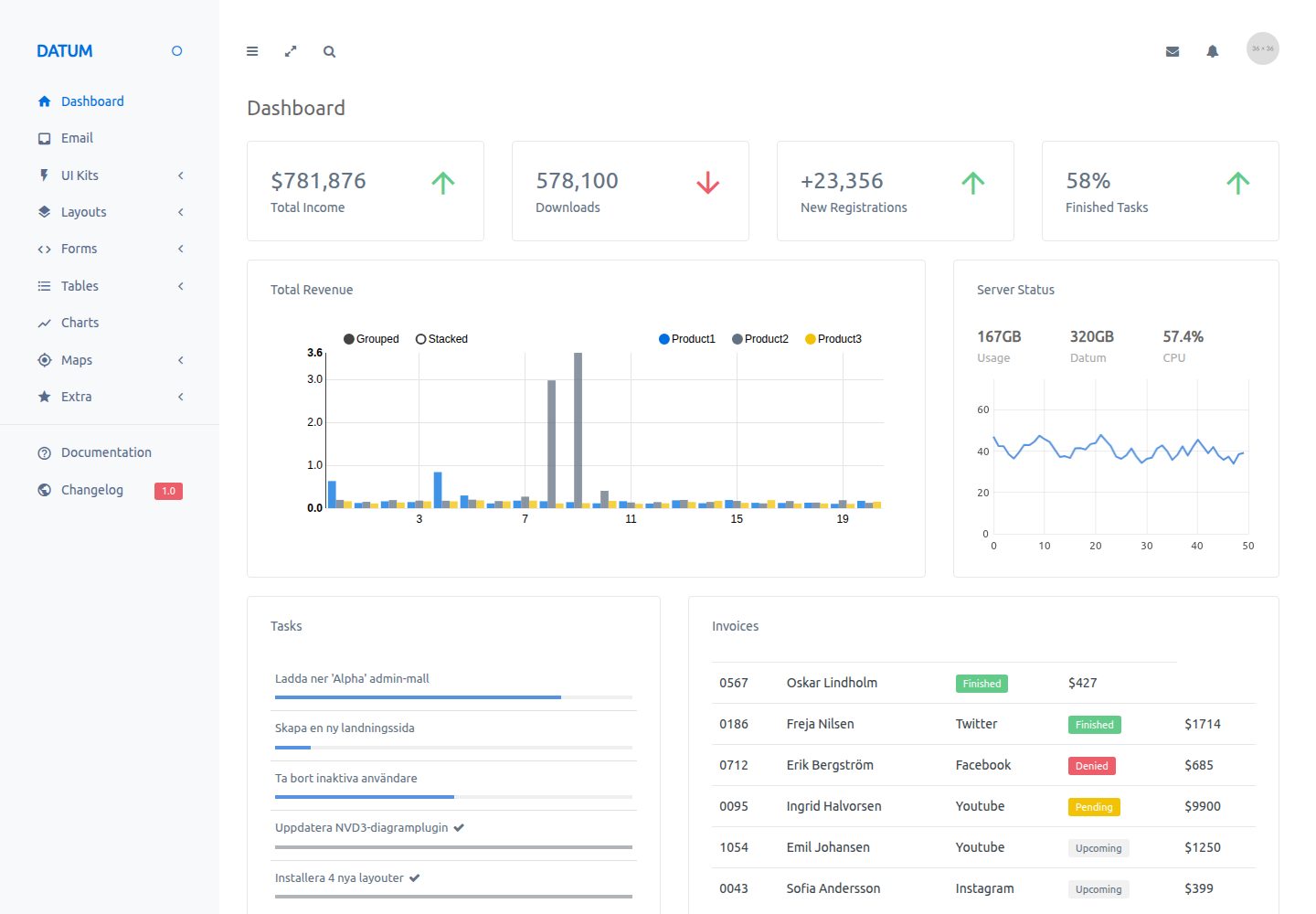
Task: Expand the Extra submenu chevron
Action: tap(181, 397)
